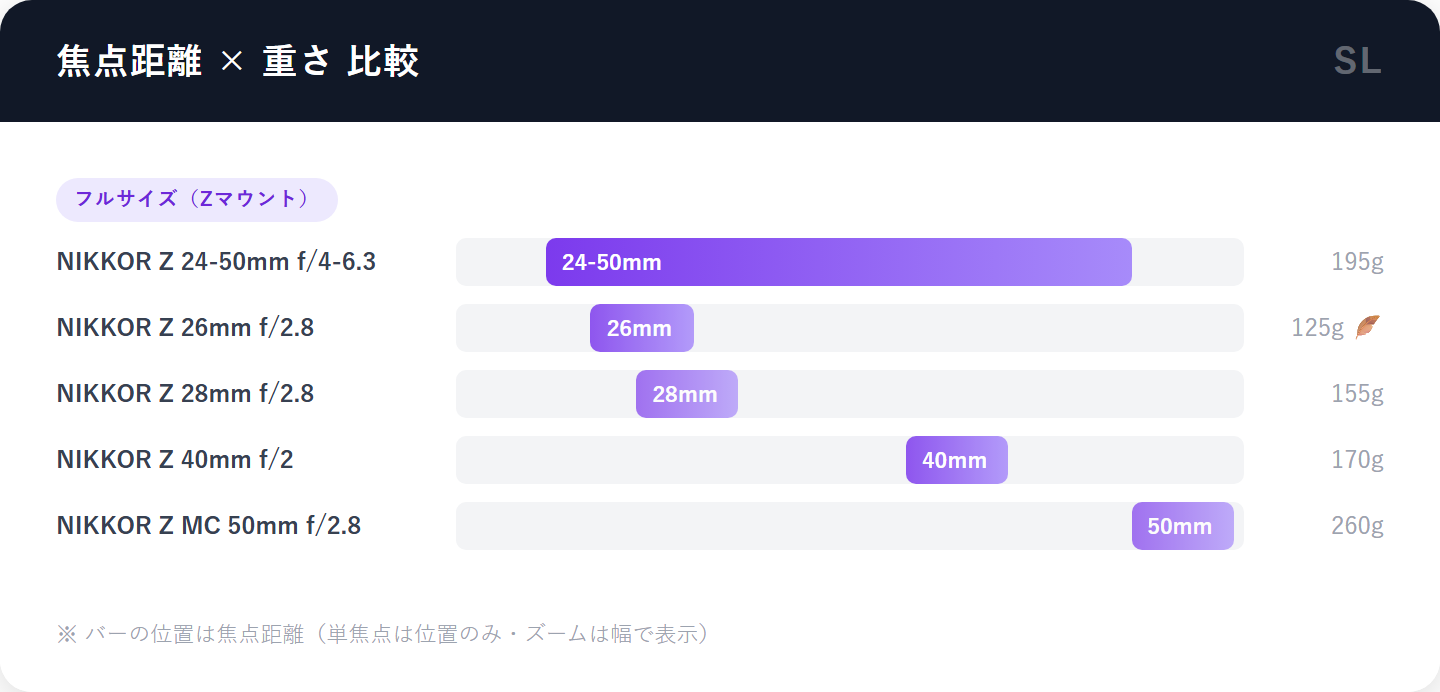1440x692 pixels.
Task: Select the フルサイズ（Zマウント） tag
Action: (x=197, y=199)
